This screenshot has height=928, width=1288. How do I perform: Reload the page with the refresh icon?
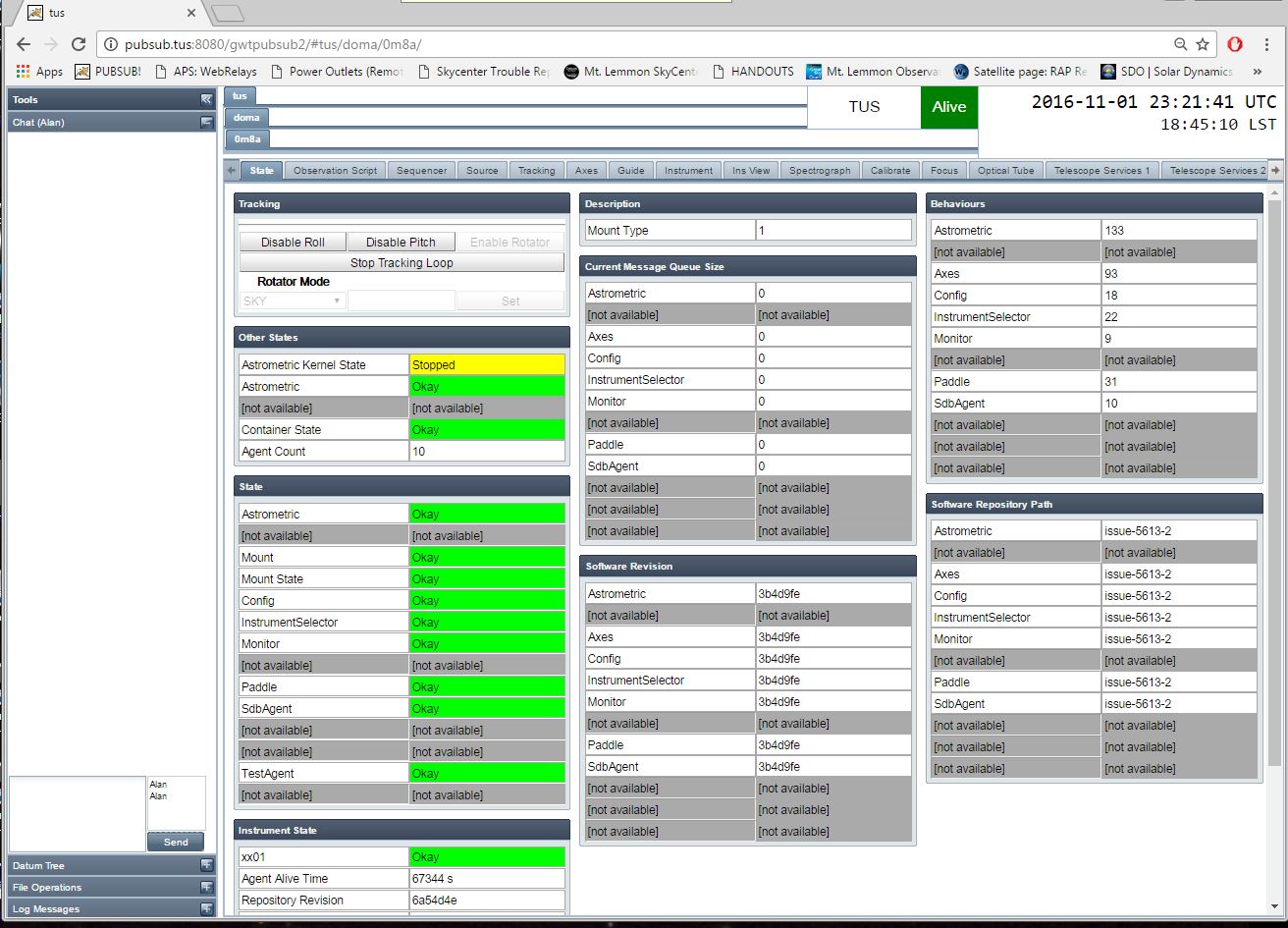[x=79, y=44]
